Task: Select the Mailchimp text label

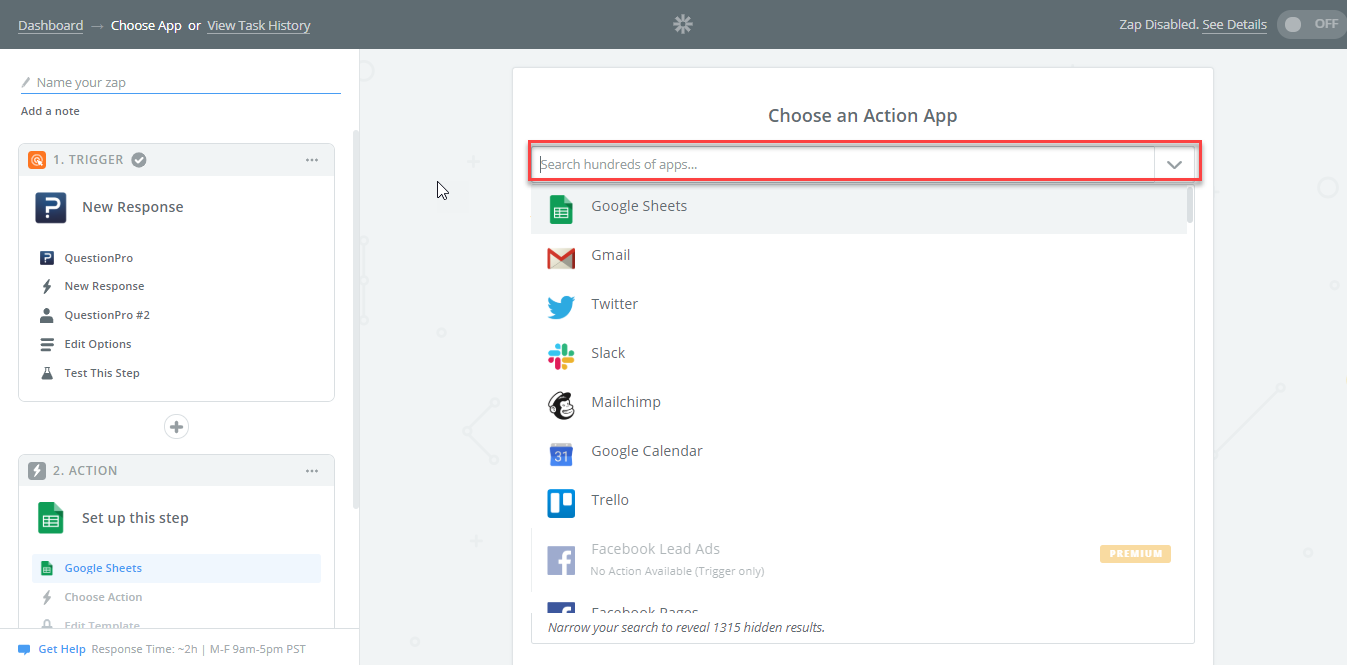Action: (x=626, y=402)
